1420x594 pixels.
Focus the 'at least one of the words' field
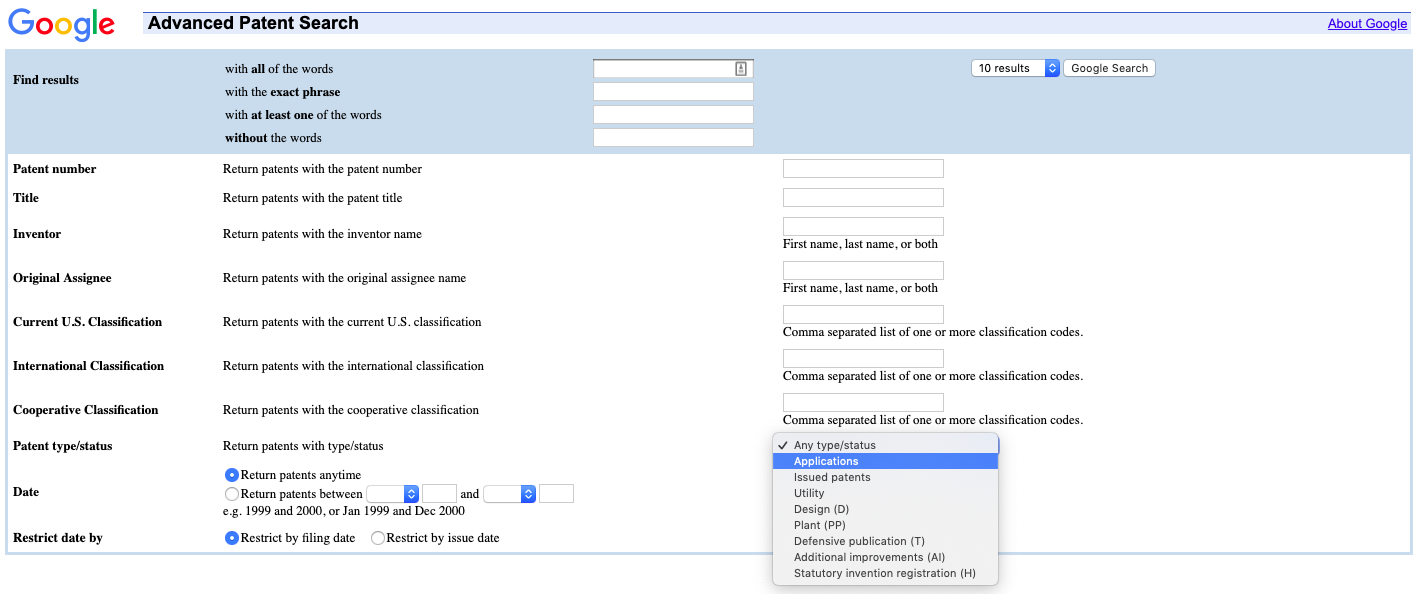pos(673,115)
